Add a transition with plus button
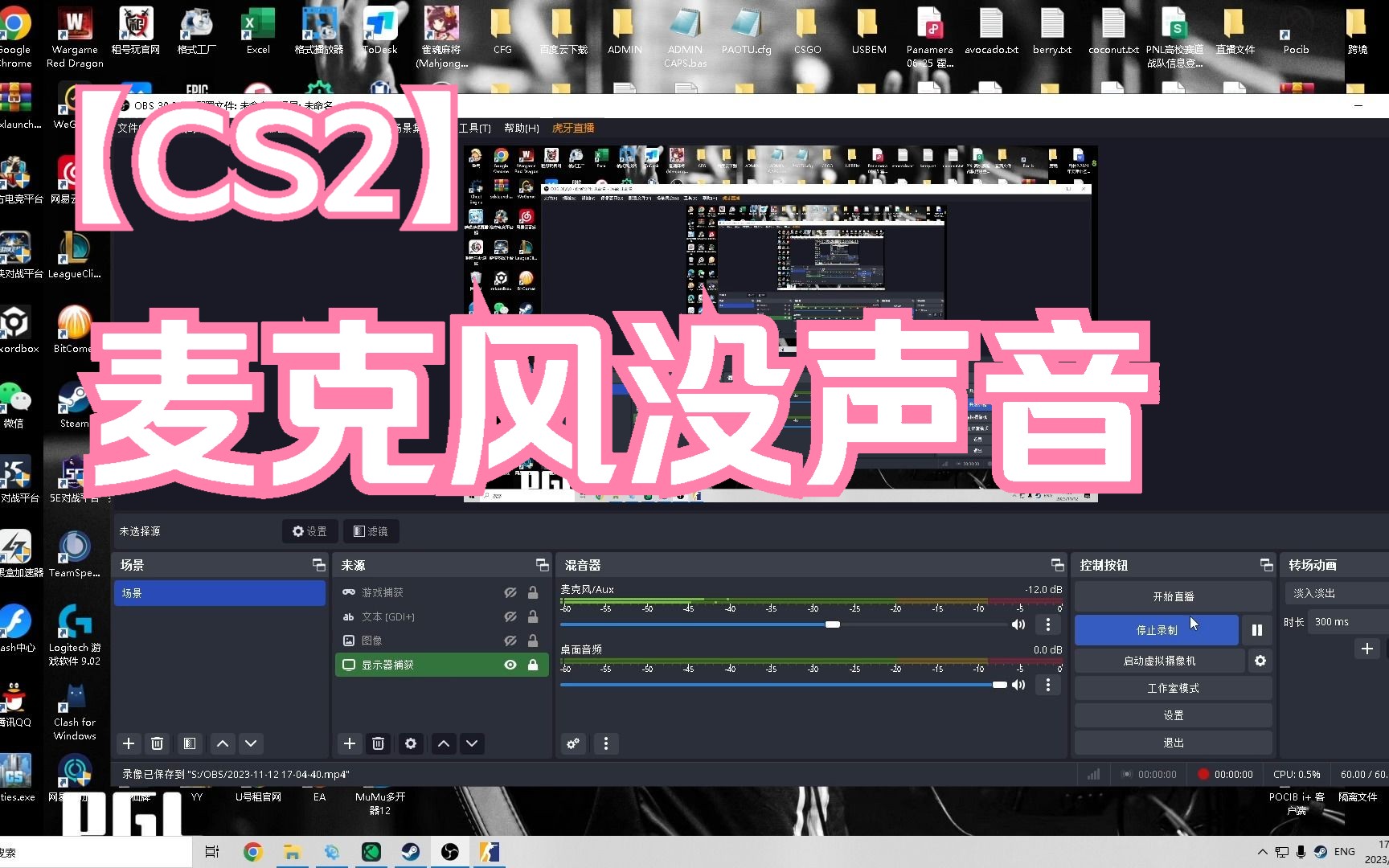Screen dimensions: 1389x868 coord(1367,649)
